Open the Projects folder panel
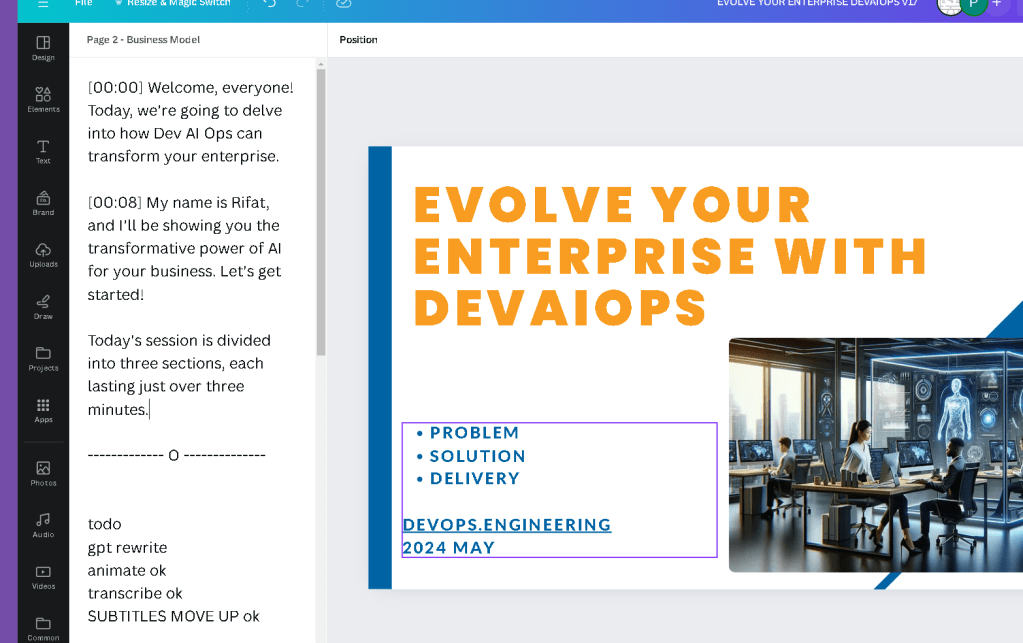The image size is (1023, 643). click(43, 359)
